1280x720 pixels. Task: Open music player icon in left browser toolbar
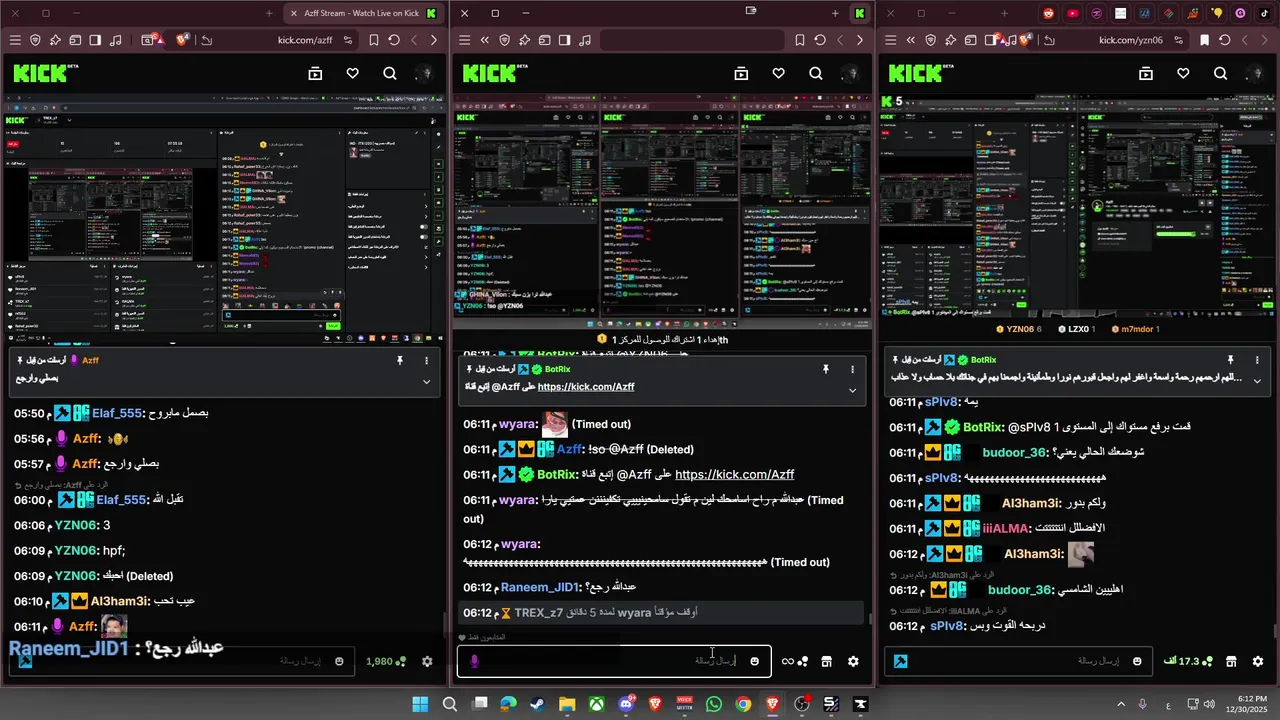[115, 40]
